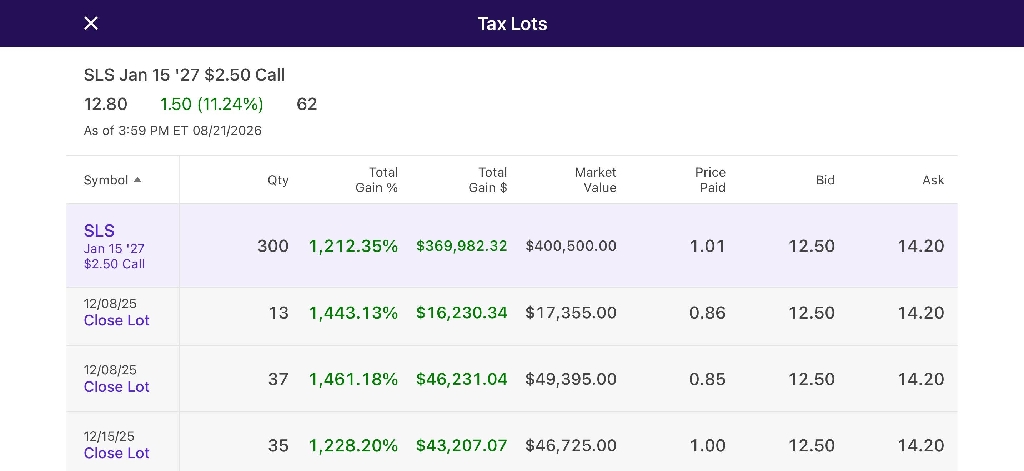Sort by Bid column header
The width and height of the screenshot is (1024, 471).
(x=825, y=180)
